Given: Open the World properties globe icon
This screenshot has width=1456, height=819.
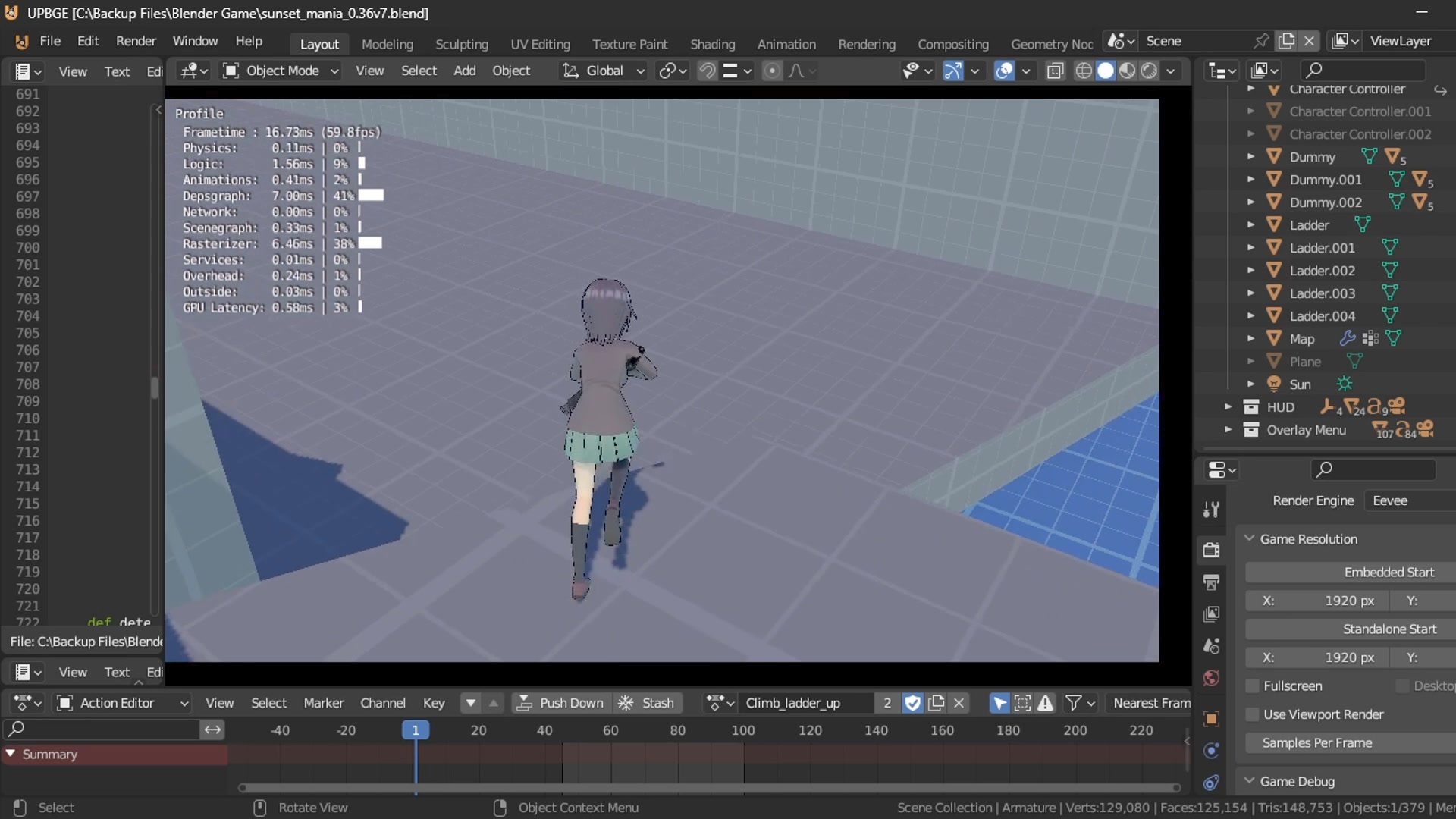Looking at the screenshot, I should click(1211, 678).
